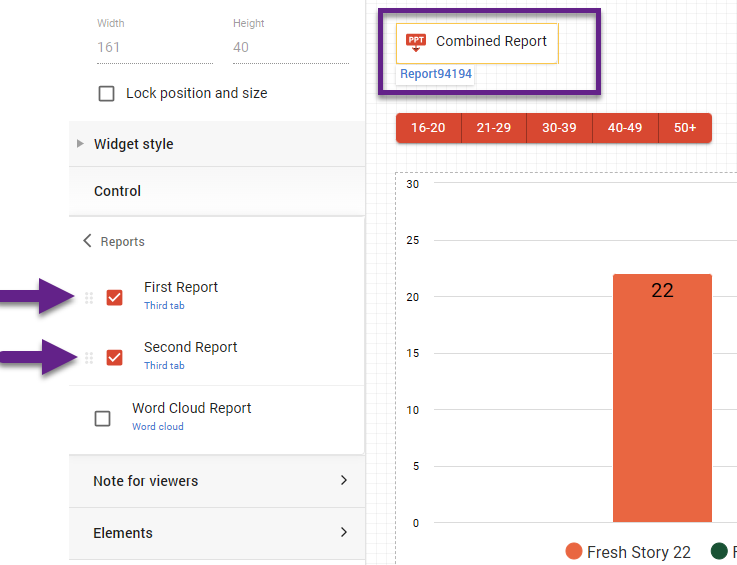Click the drag handle beside First Report
Image resolution: width=737 pixels, height=565 pixels.
[89, 297]
